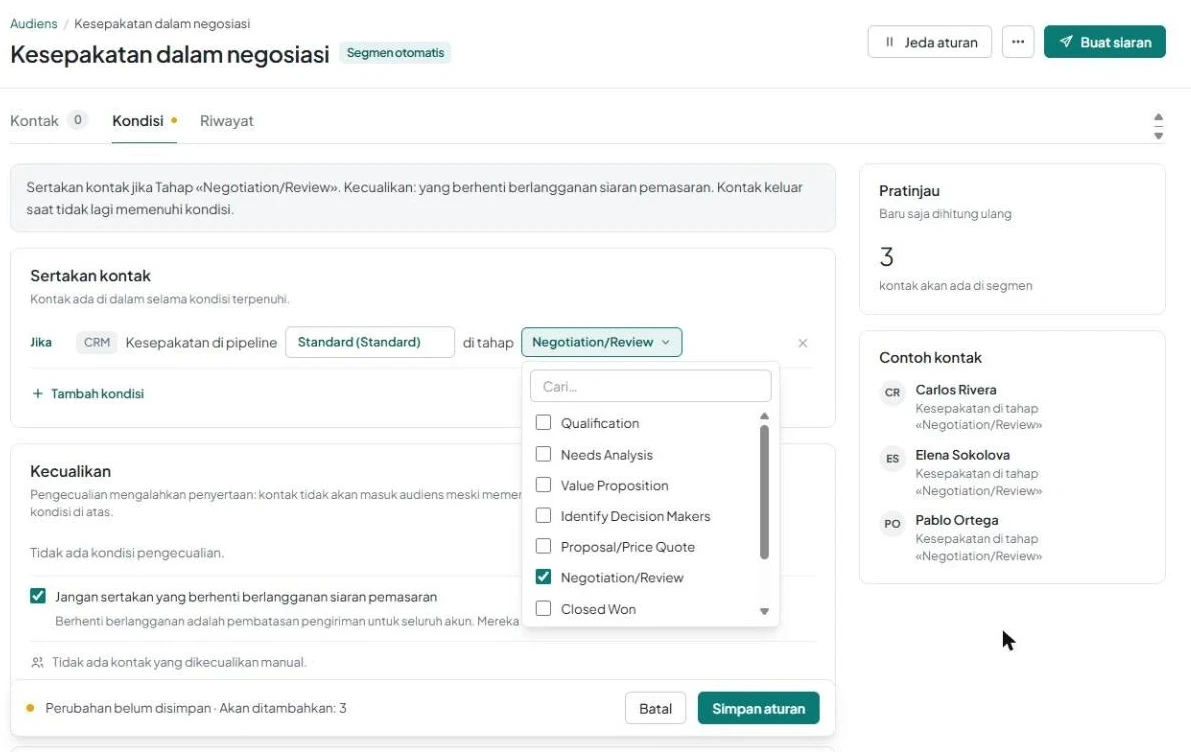Click the stage list scrollbar thumb
Viewport: 1191px width, 752px height.
(764, 492)
